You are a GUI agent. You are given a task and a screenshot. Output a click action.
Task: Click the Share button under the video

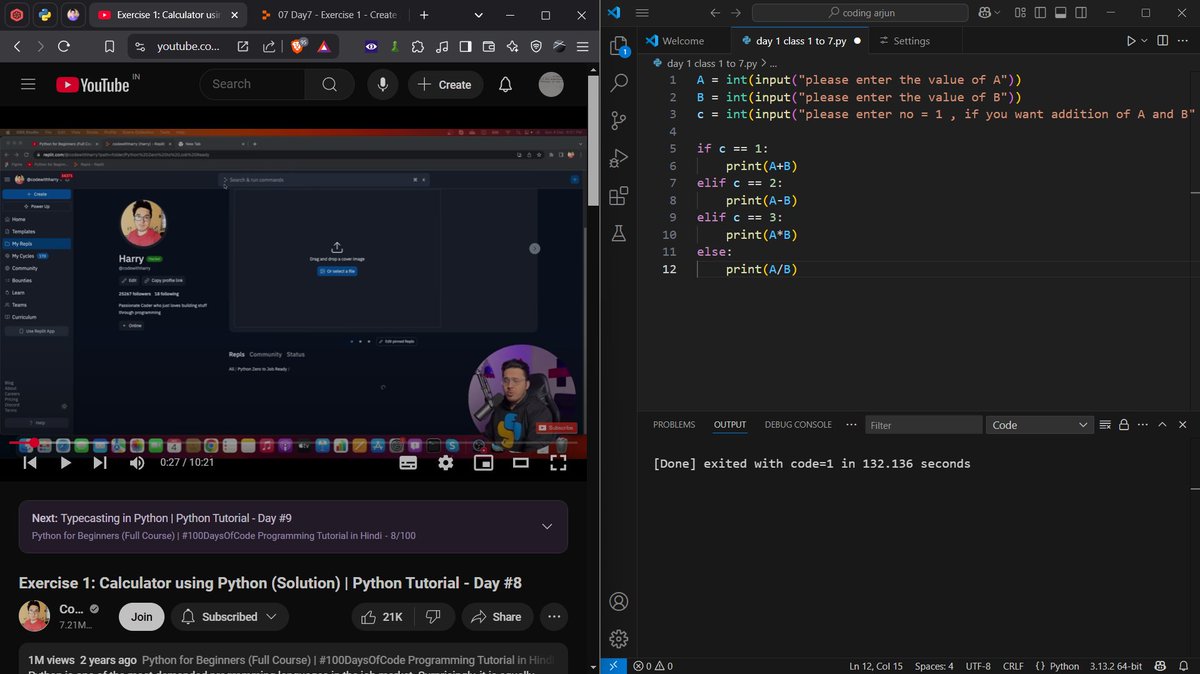coord(497,617)
